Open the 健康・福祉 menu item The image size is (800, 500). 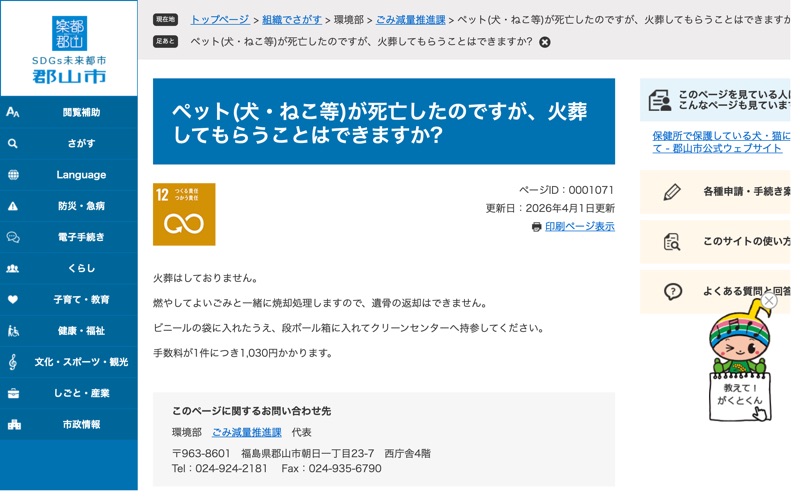(69, 331)
